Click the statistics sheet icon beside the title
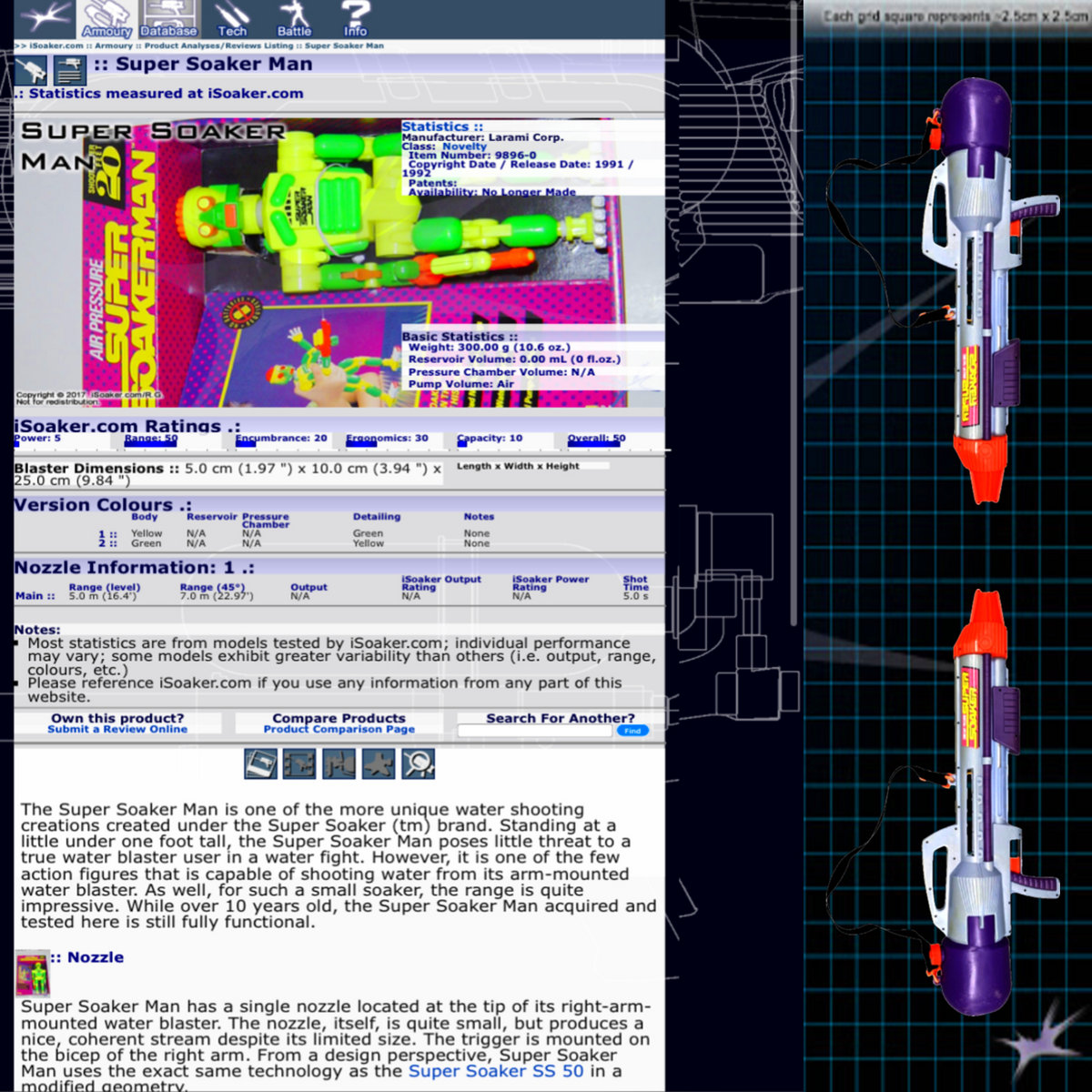The height and width of the screenshot is (1092, 1092). [69, 69]
